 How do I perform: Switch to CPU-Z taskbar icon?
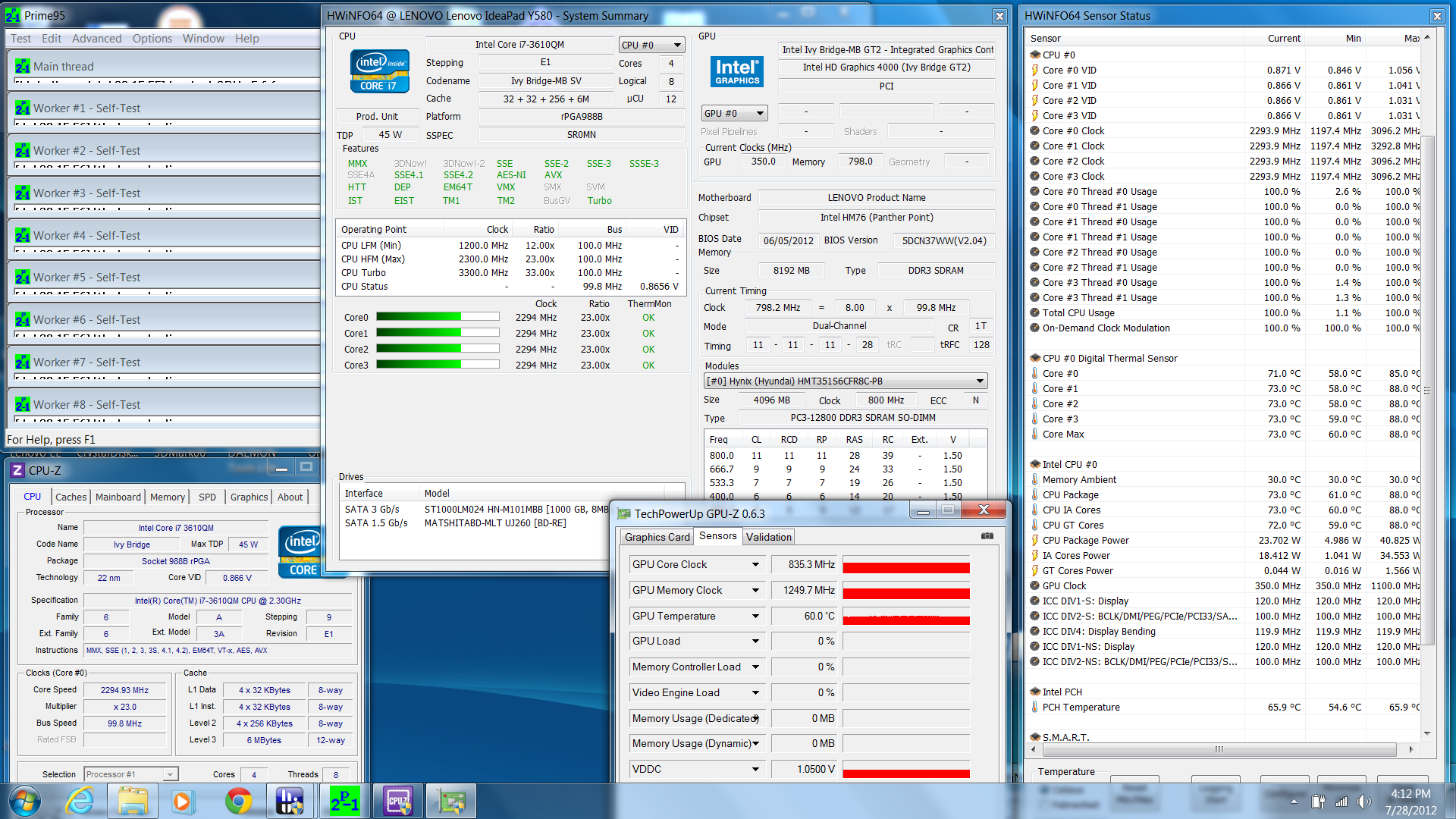398,802
